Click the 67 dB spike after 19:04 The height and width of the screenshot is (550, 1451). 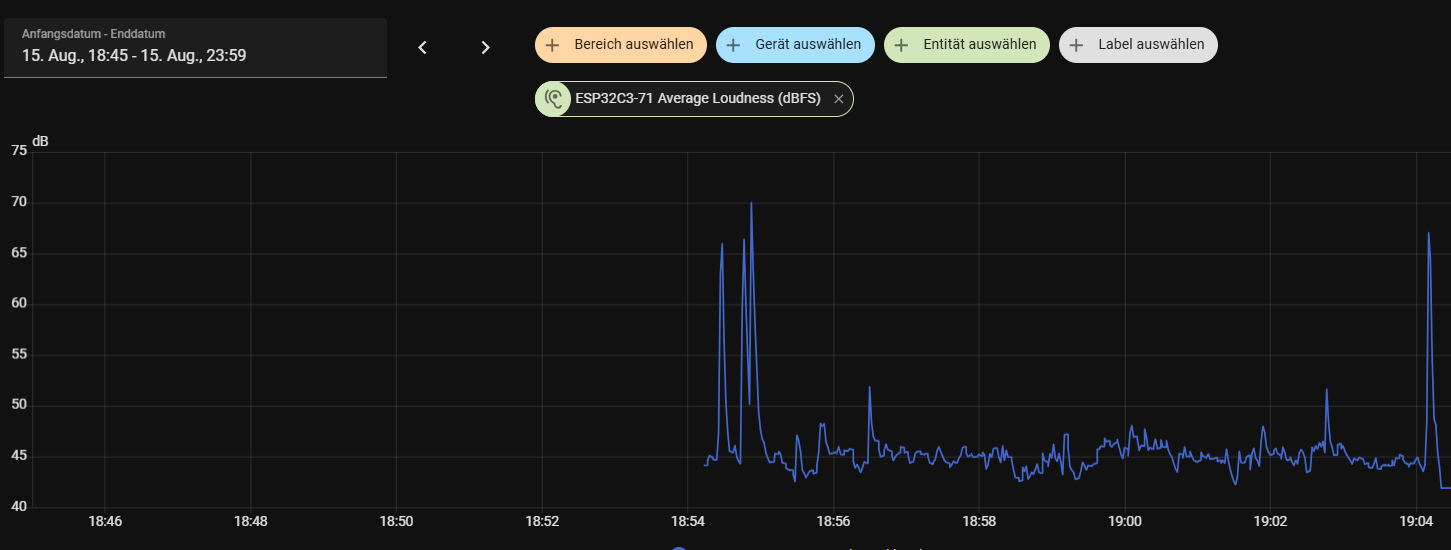click(x=1428, y=234)
